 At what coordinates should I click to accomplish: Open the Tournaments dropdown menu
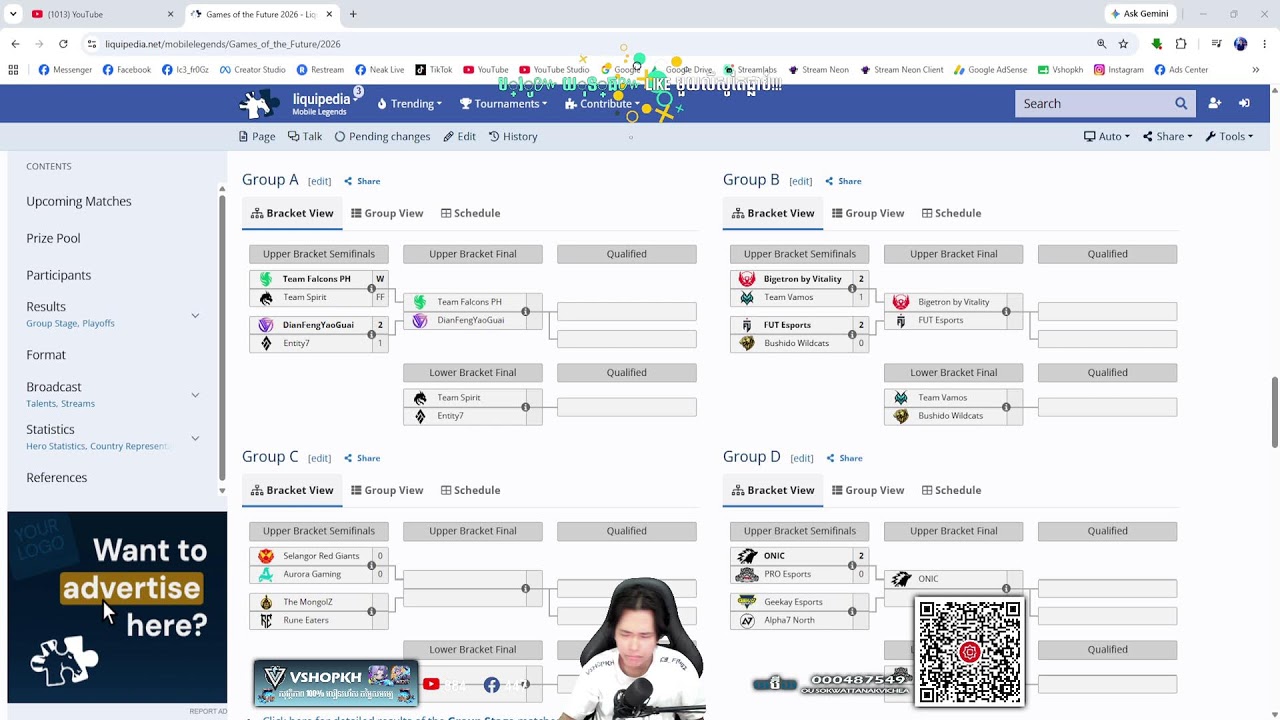tap(503, 103)
